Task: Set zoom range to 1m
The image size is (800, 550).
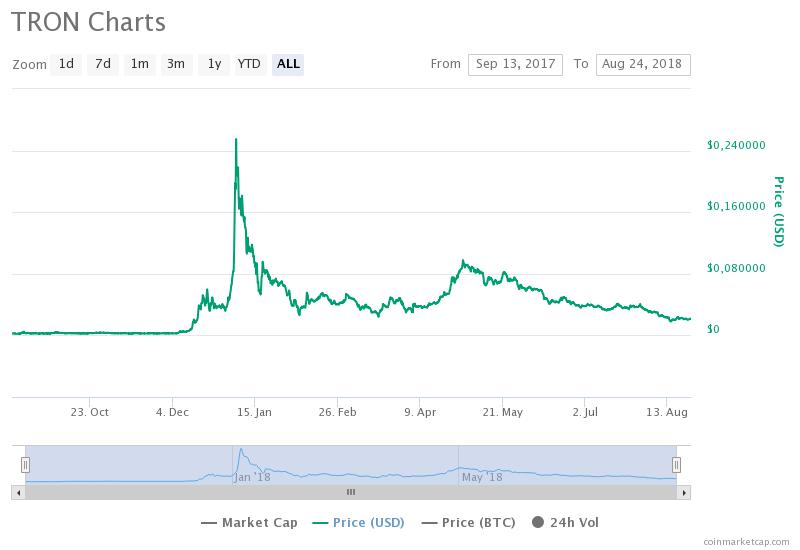Action: pyautogui.click(x=140, y=64)
